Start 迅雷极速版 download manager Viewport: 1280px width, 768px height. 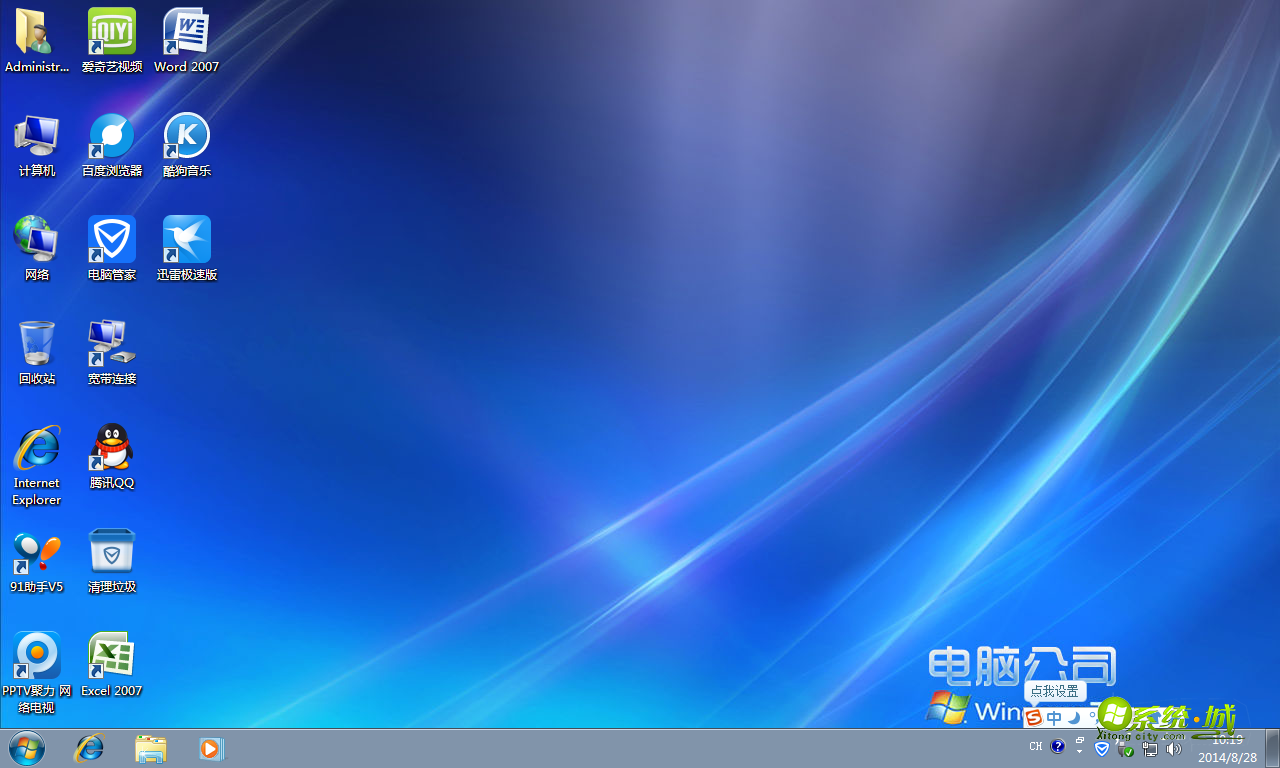pyautogui.click(x=186, y=238)
